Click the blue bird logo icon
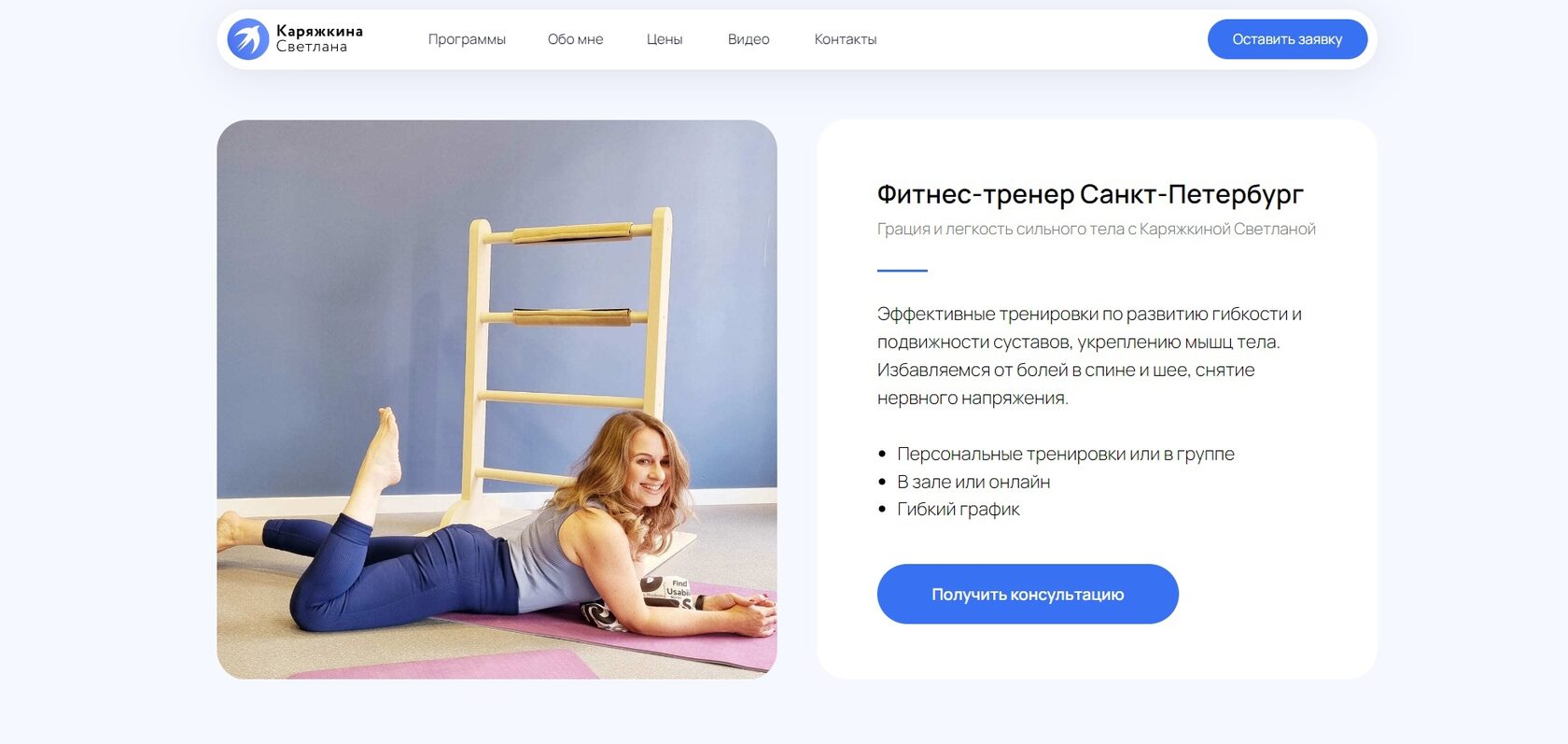 pyautogui.click(x=248, y=39)
